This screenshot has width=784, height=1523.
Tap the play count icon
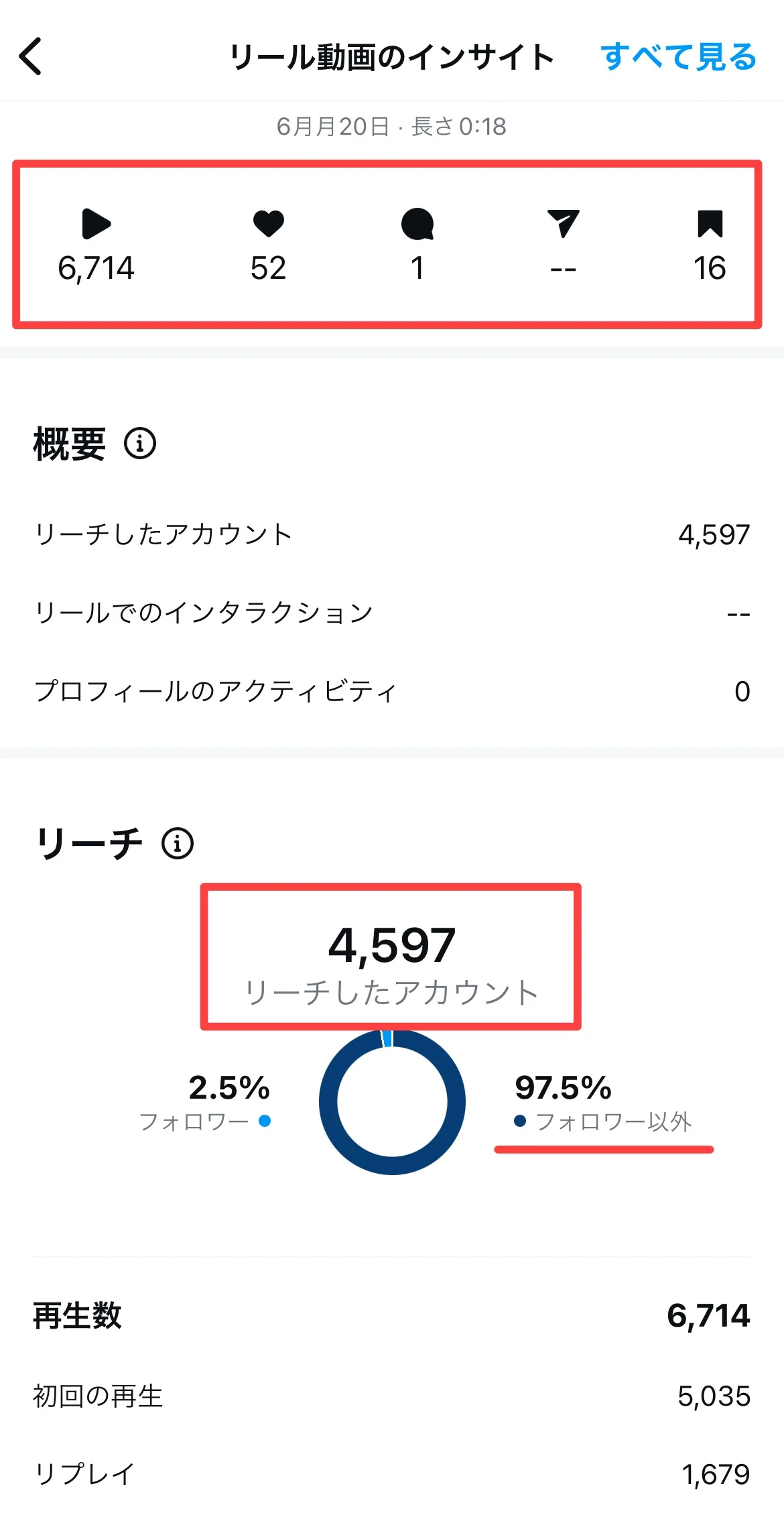(x=96, y=224)
